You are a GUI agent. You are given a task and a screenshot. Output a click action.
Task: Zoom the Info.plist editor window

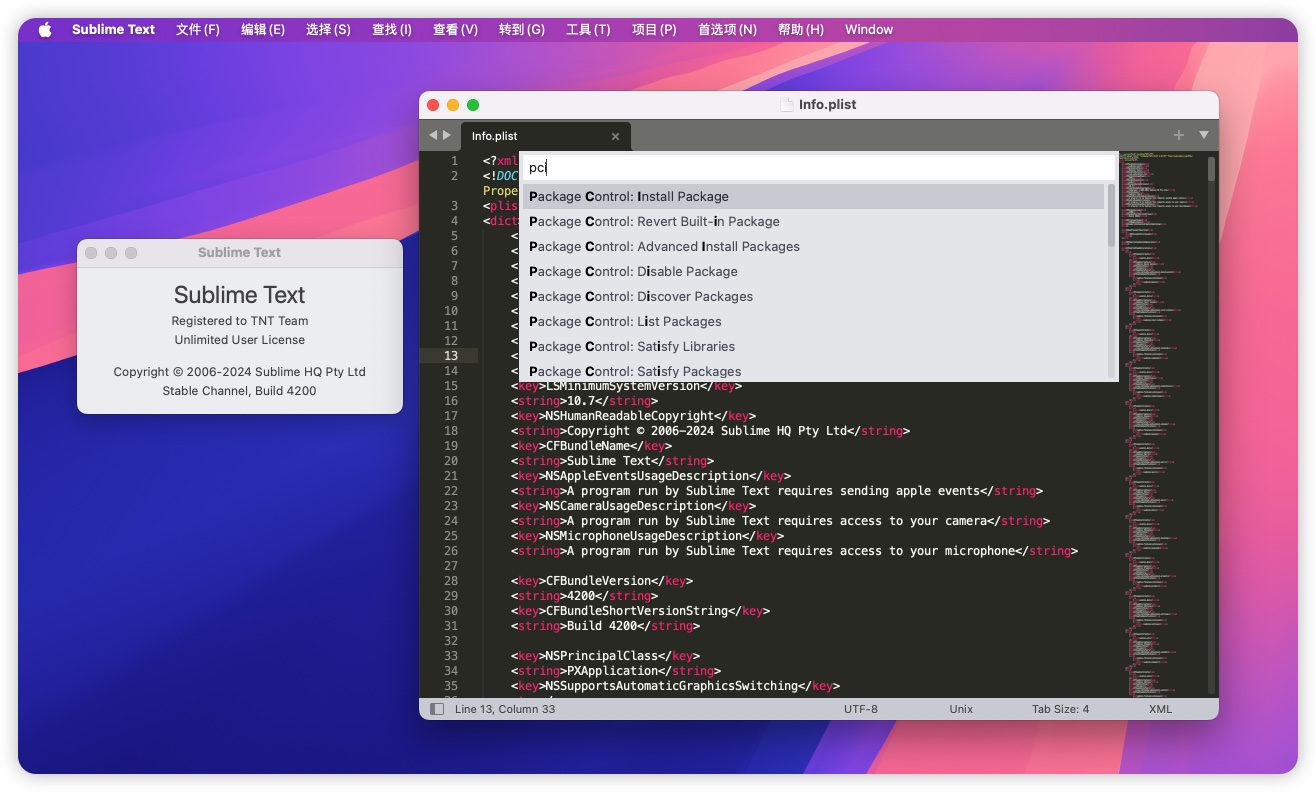coord(473,104)
